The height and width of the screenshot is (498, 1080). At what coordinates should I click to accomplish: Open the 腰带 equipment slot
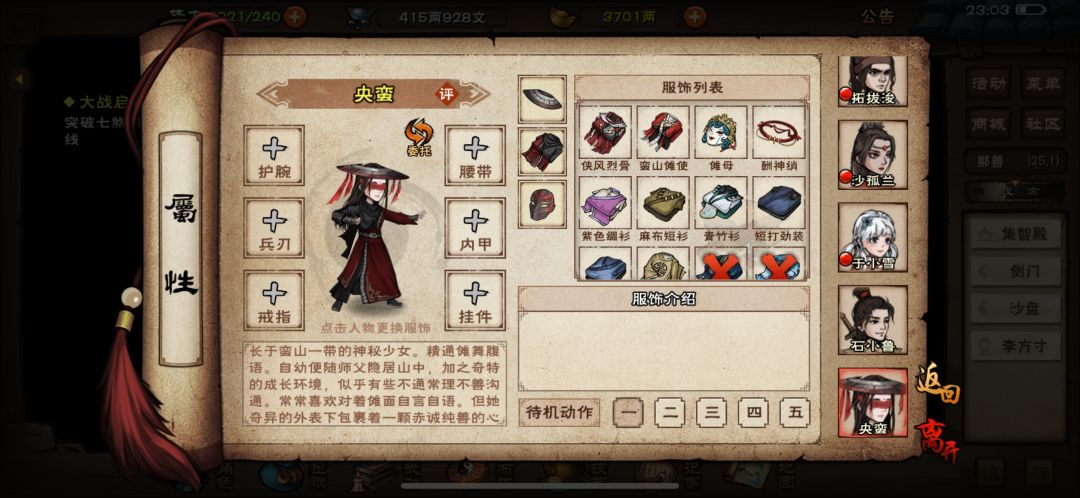[x=475, y=156]
